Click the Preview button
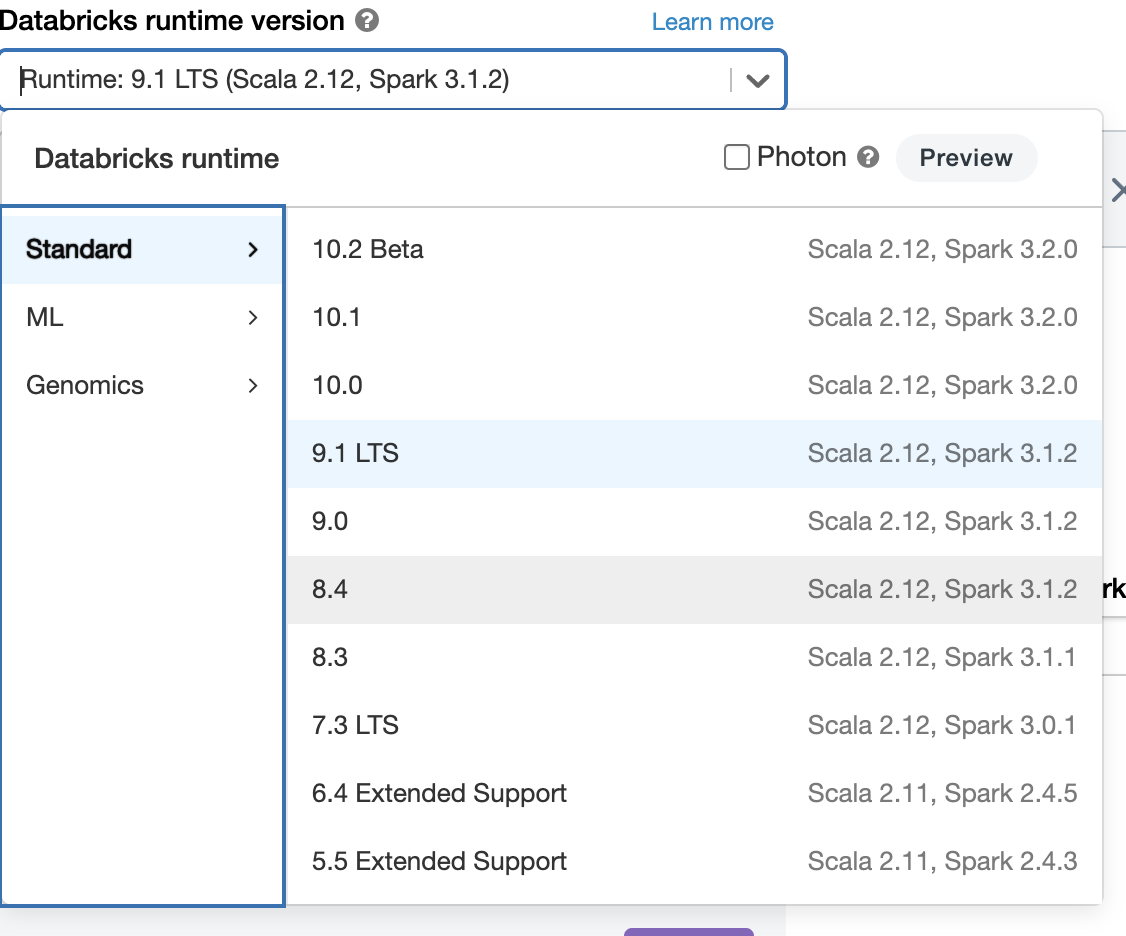Viewport: 1126px width, 936px height. pos(966,158)
